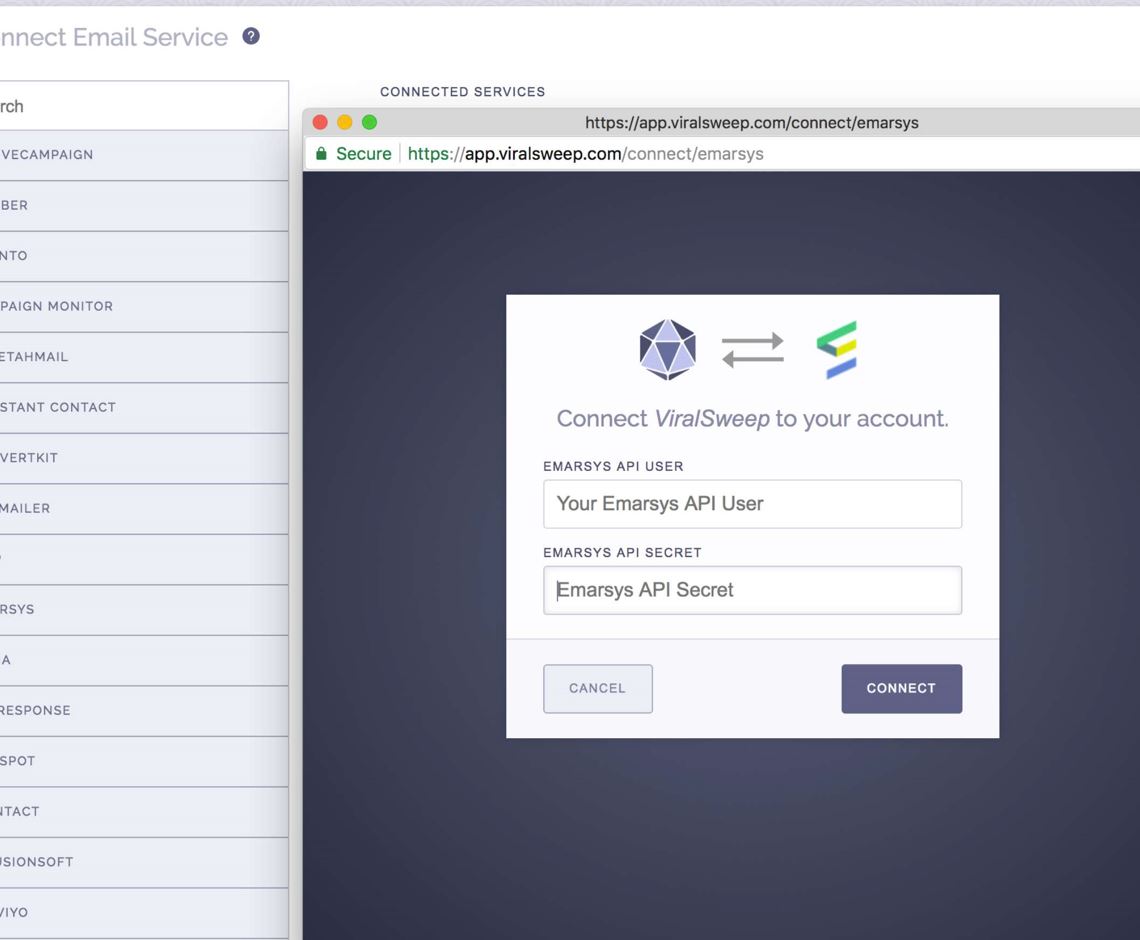Viewport: 1140px width, 940px height.
Task: Click the ViralSweep hexagon logo icon
Action: click(668, 349)
